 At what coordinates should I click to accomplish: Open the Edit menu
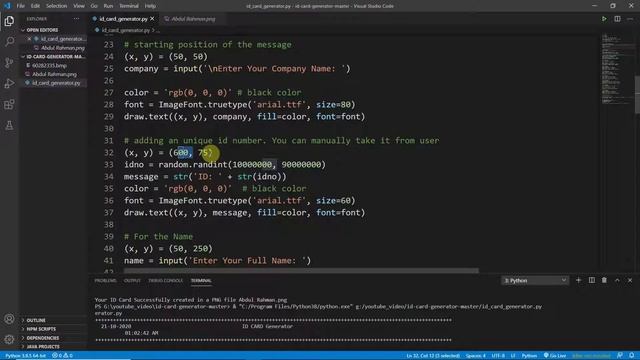pyautogui.click(x=36, y=6)
